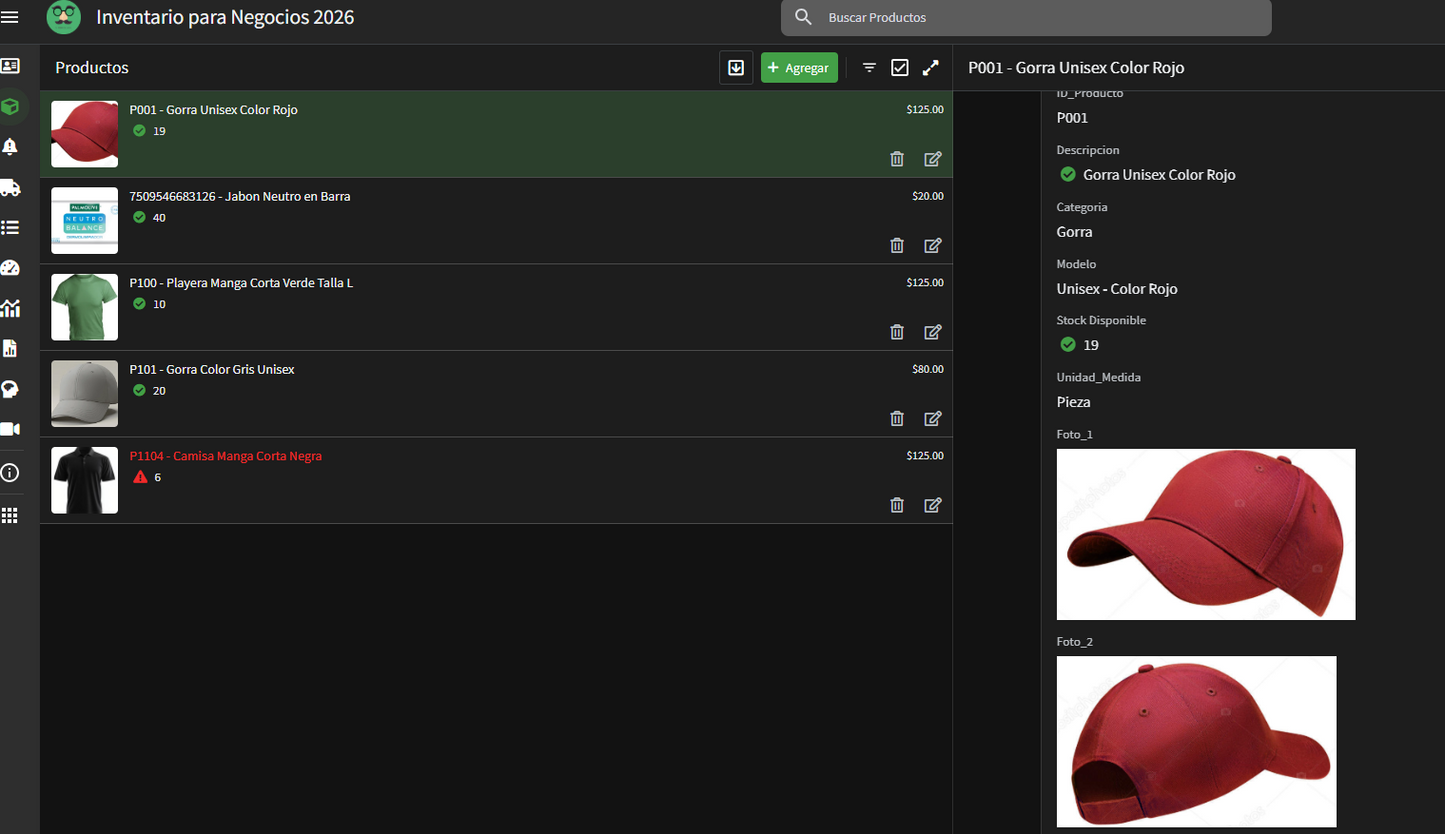Screen dimensions: 1445x834
Task: Select row P001 - Gorra Unisex Color Rojo
Action: point(496,134)
